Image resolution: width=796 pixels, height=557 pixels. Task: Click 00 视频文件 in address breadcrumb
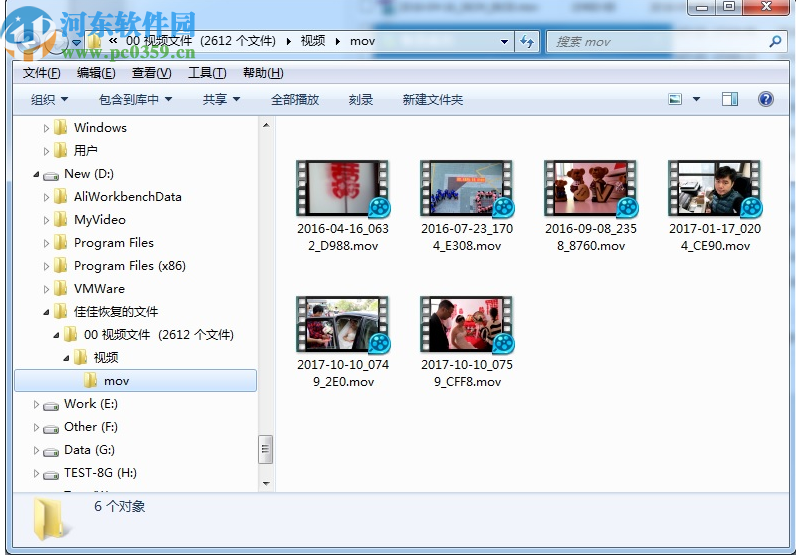pyautogui.click(x=201, y=41)
